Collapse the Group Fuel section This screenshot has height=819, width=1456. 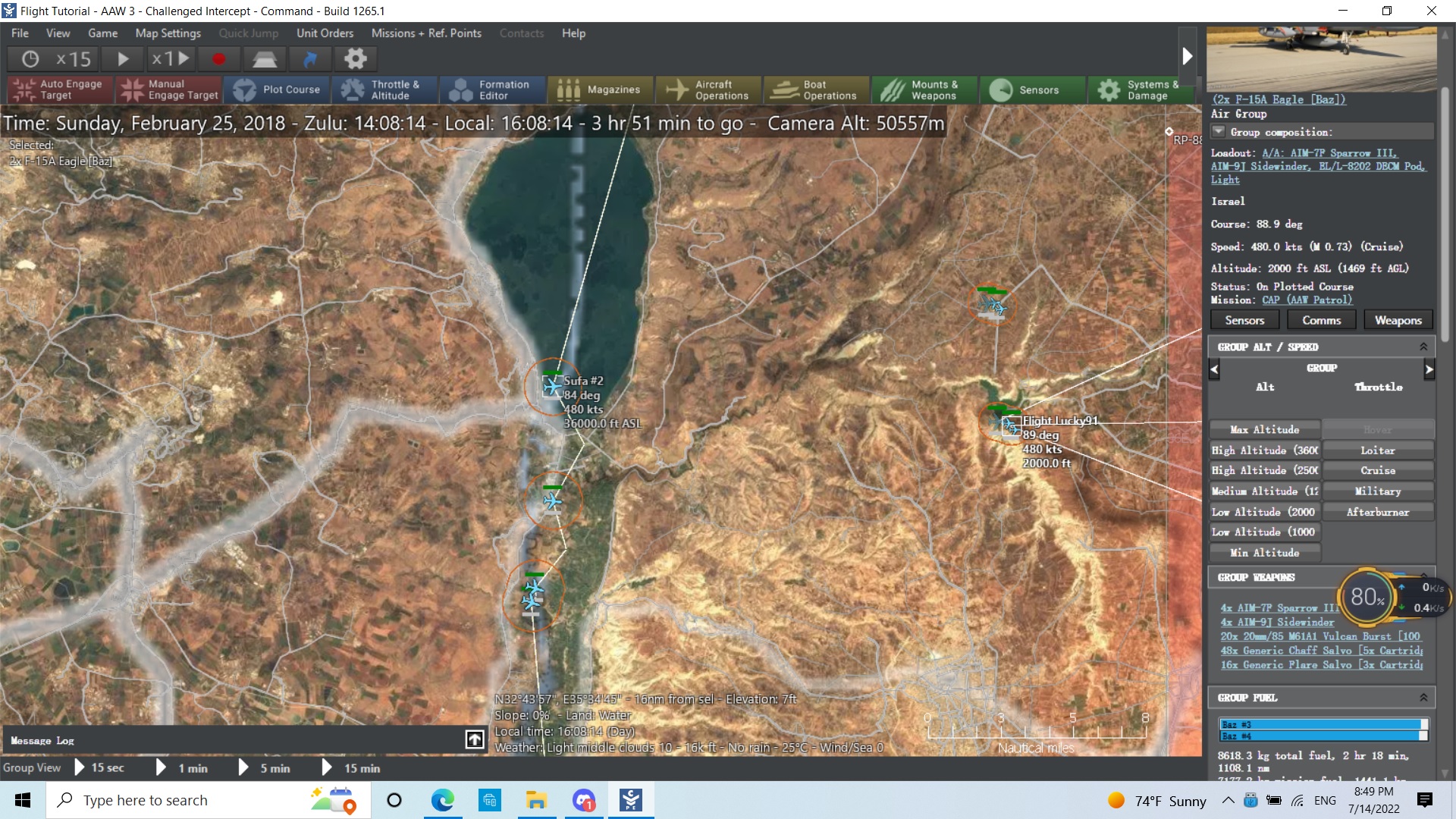point(1423,698)
